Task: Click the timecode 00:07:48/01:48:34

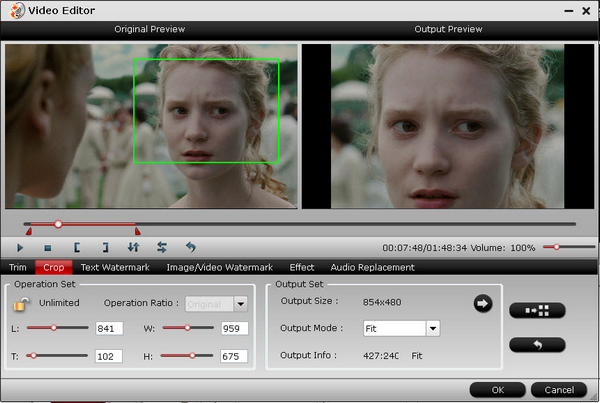Action: click(424, 248)
